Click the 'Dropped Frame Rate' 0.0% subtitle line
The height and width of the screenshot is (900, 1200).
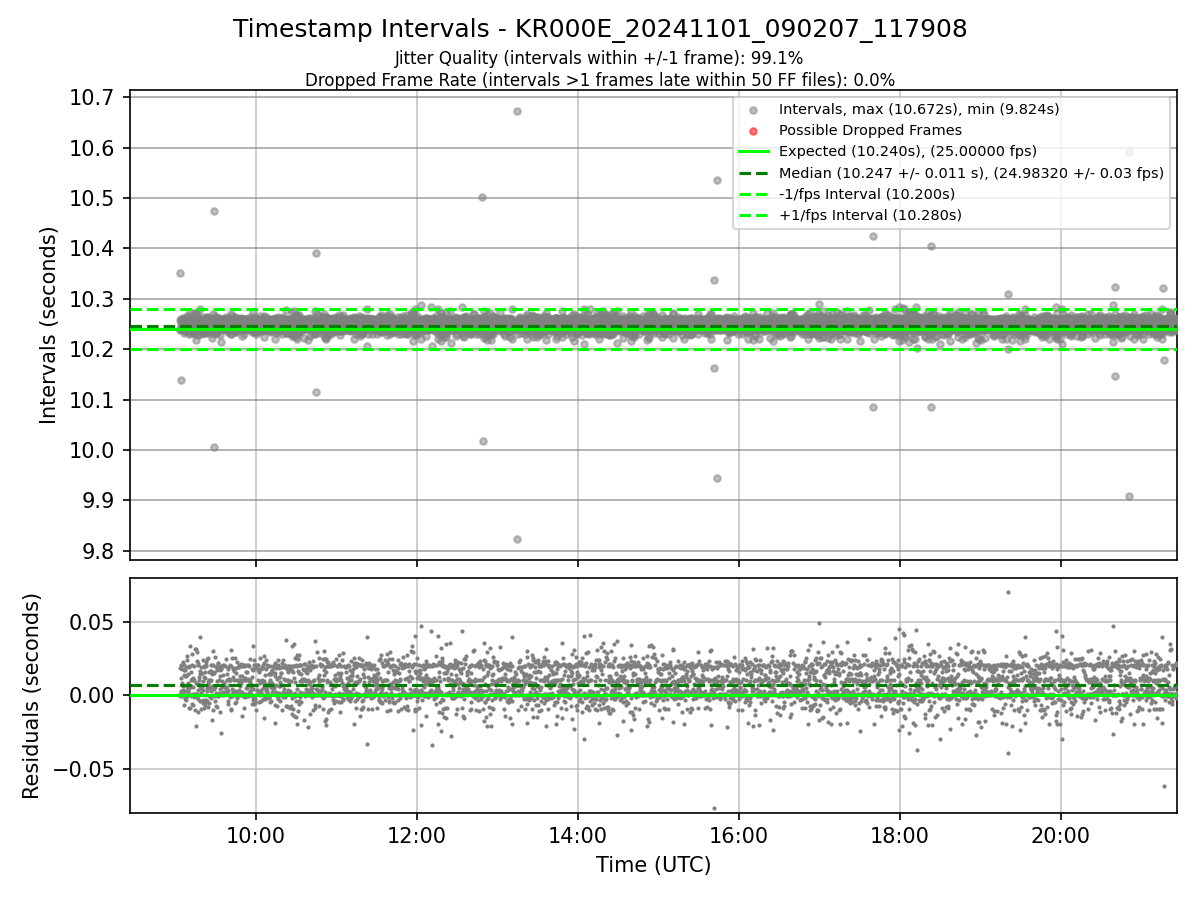pos(600,79)
